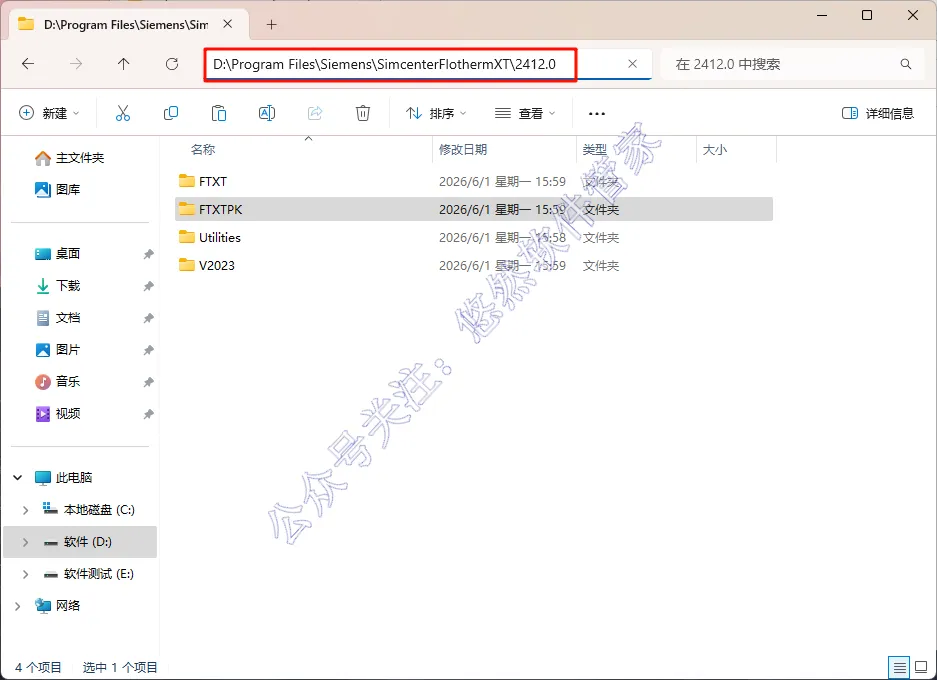Select the FTXTPK folder
Image resolution: width=937 pixels, height=680 pixels.
click(x=474, y=209)
